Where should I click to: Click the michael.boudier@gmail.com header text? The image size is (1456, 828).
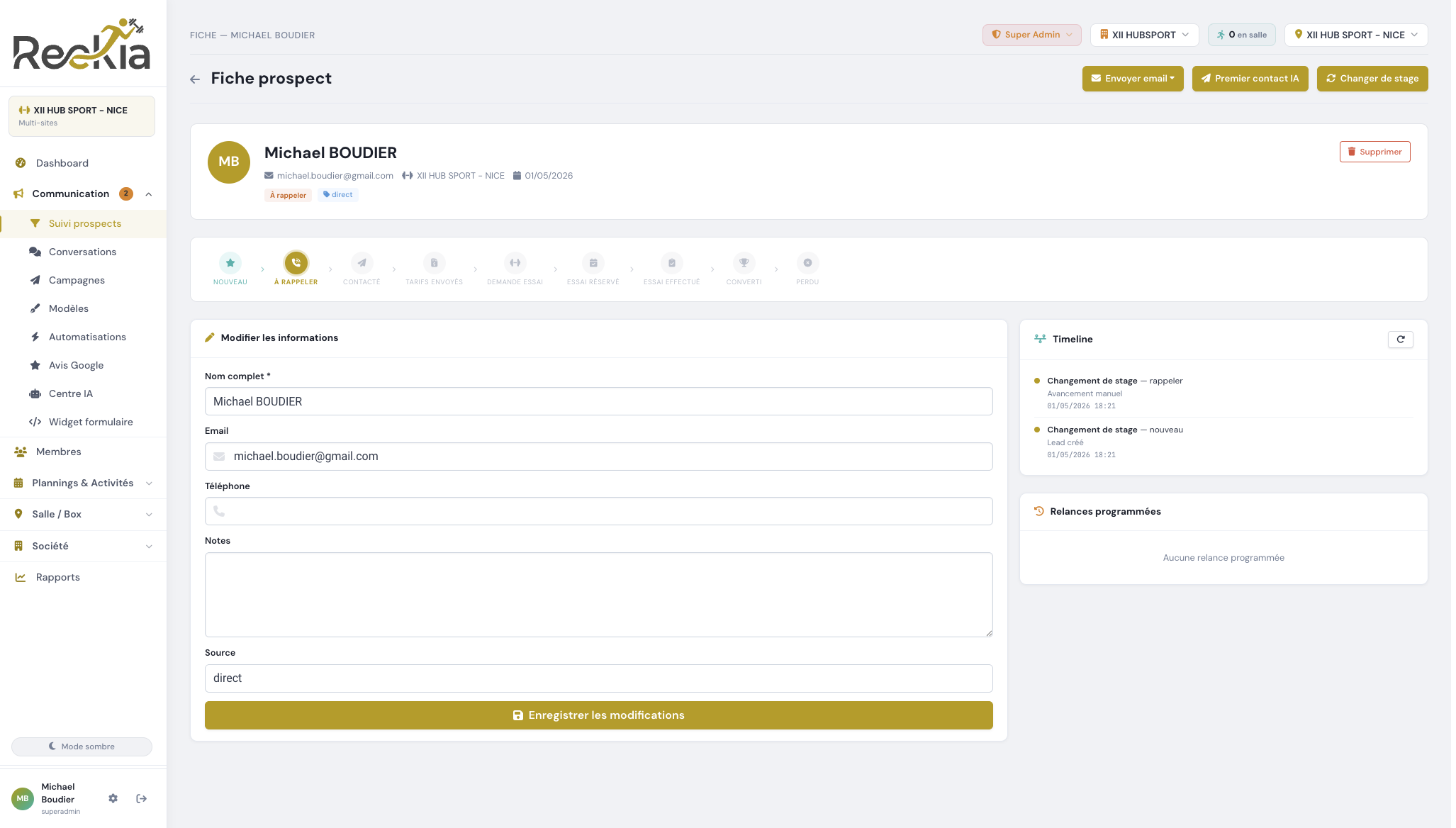(x=335, y=176)
